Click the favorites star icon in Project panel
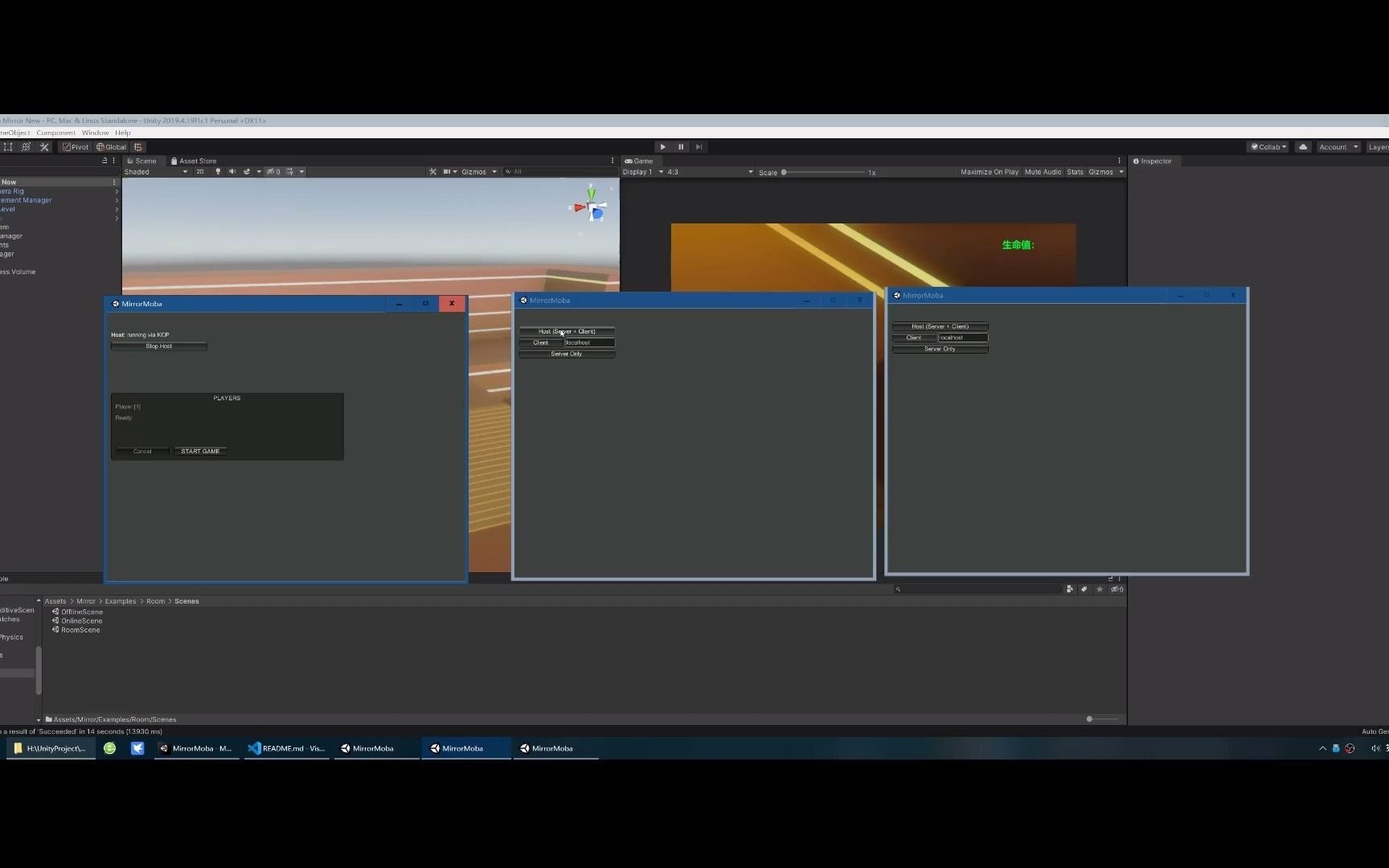 1100,589
